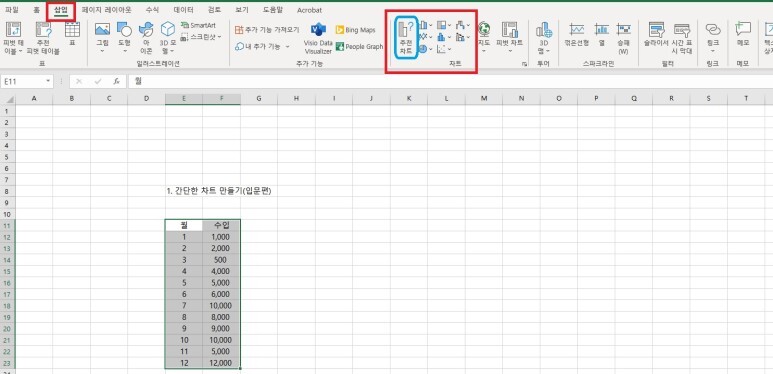Open the waterfall chart dropdown

[x=463, y=25]
